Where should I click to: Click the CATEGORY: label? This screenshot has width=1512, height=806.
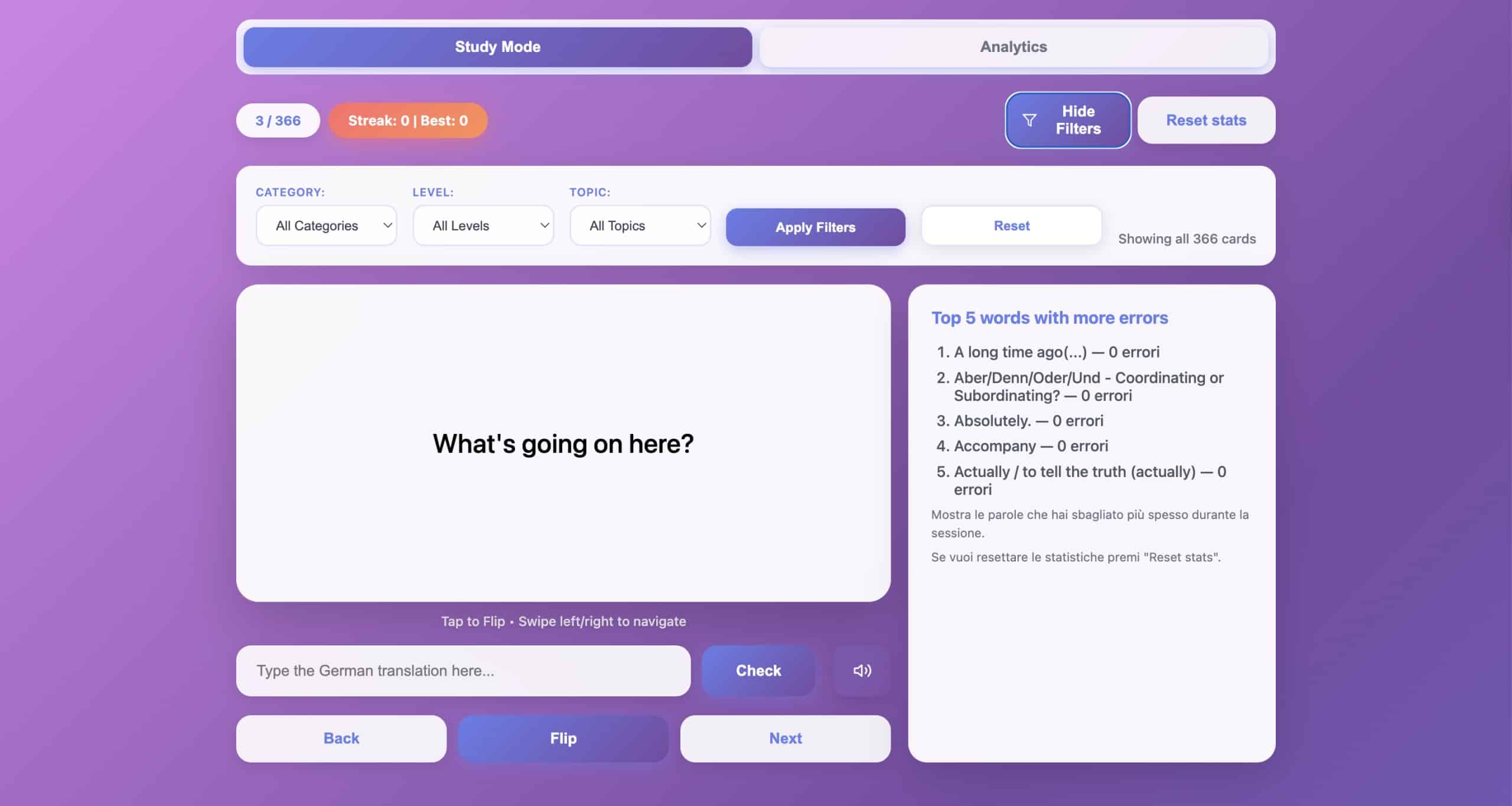(290, 192)
